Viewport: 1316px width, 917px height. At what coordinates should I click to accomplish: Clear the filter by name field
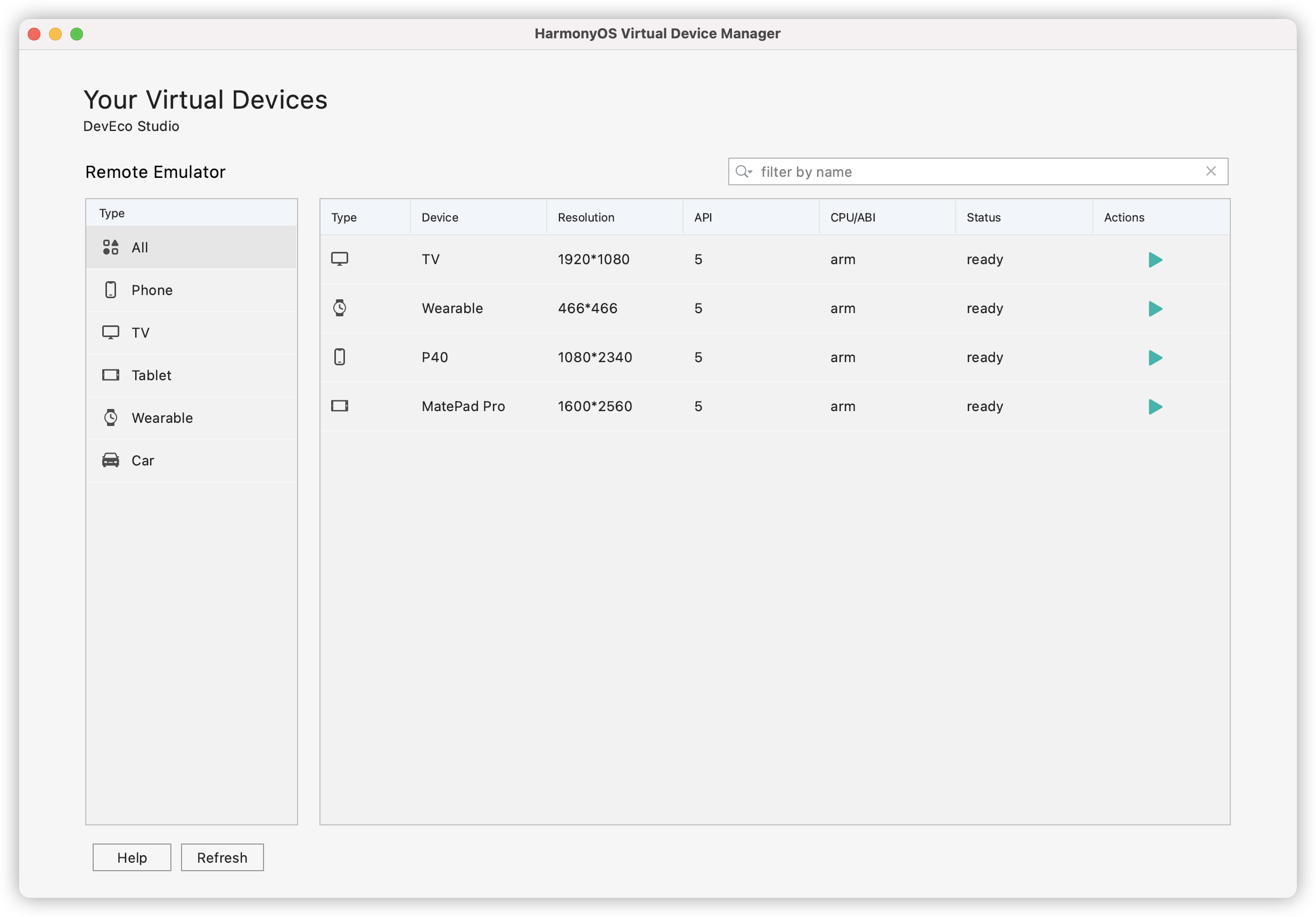1211,171
